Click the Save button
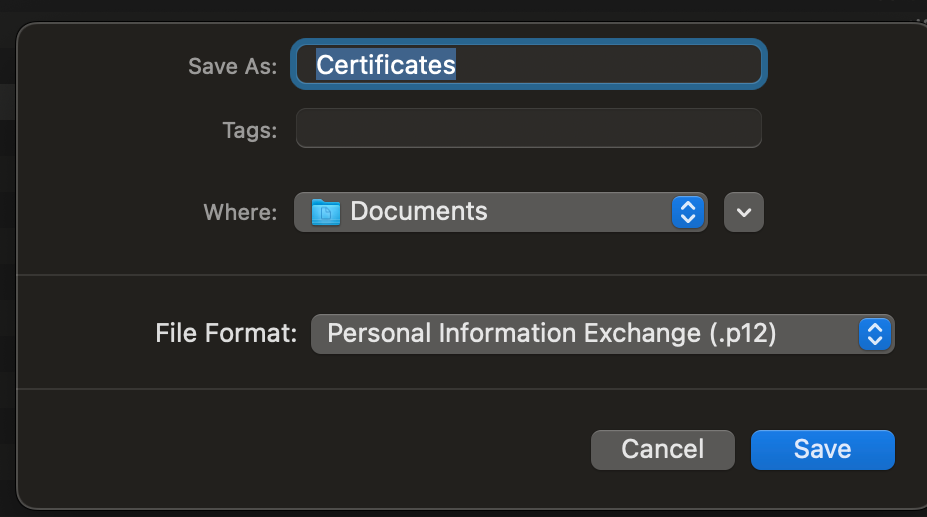The height and width of the screenshot is (517, 927). tap(822, 450)
